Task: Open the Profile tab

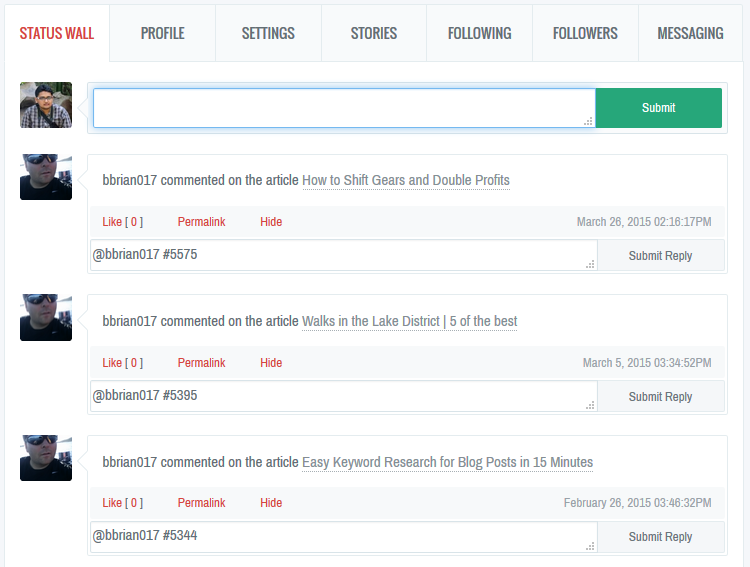Action: (x=162, y=33)
